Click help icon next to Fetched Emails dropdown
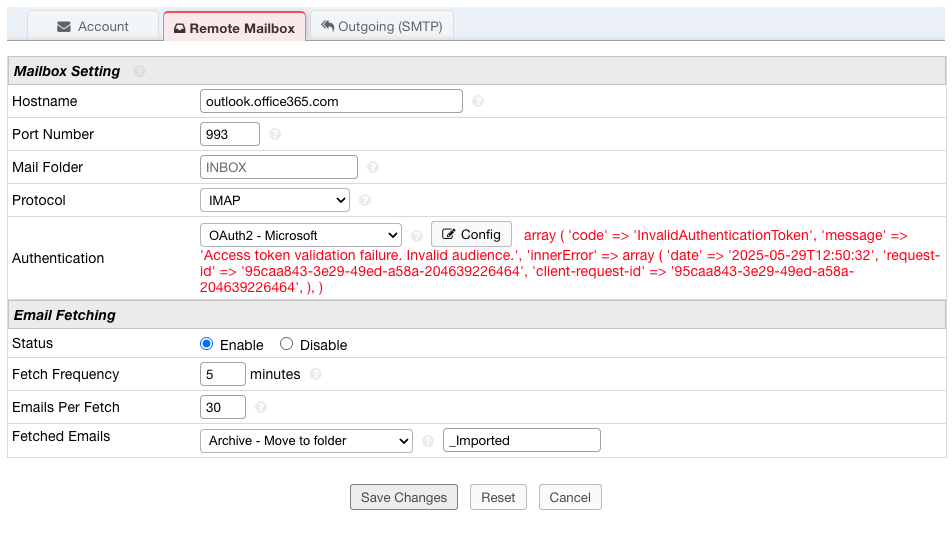The width and height of the screenshot is (952, 538). [x=428, y=441]
